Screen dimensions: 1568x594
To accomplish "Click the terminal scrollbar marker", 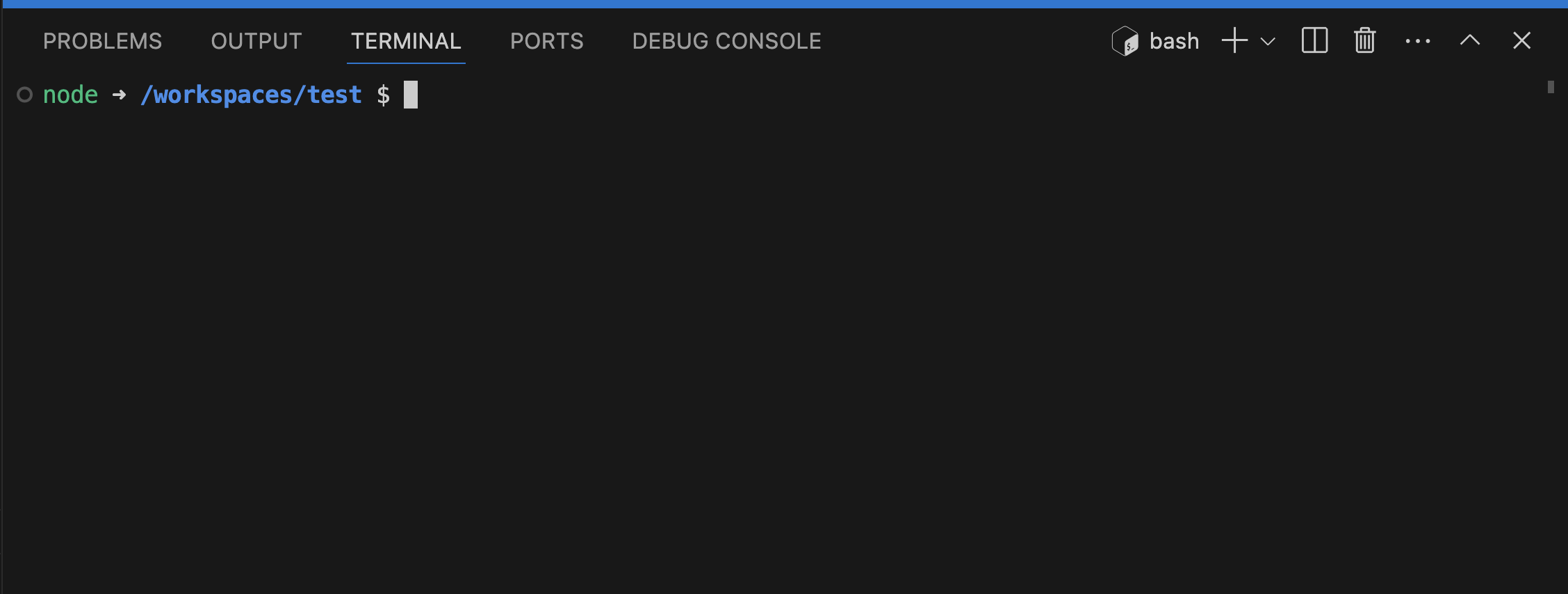I will coord(1551,87).
